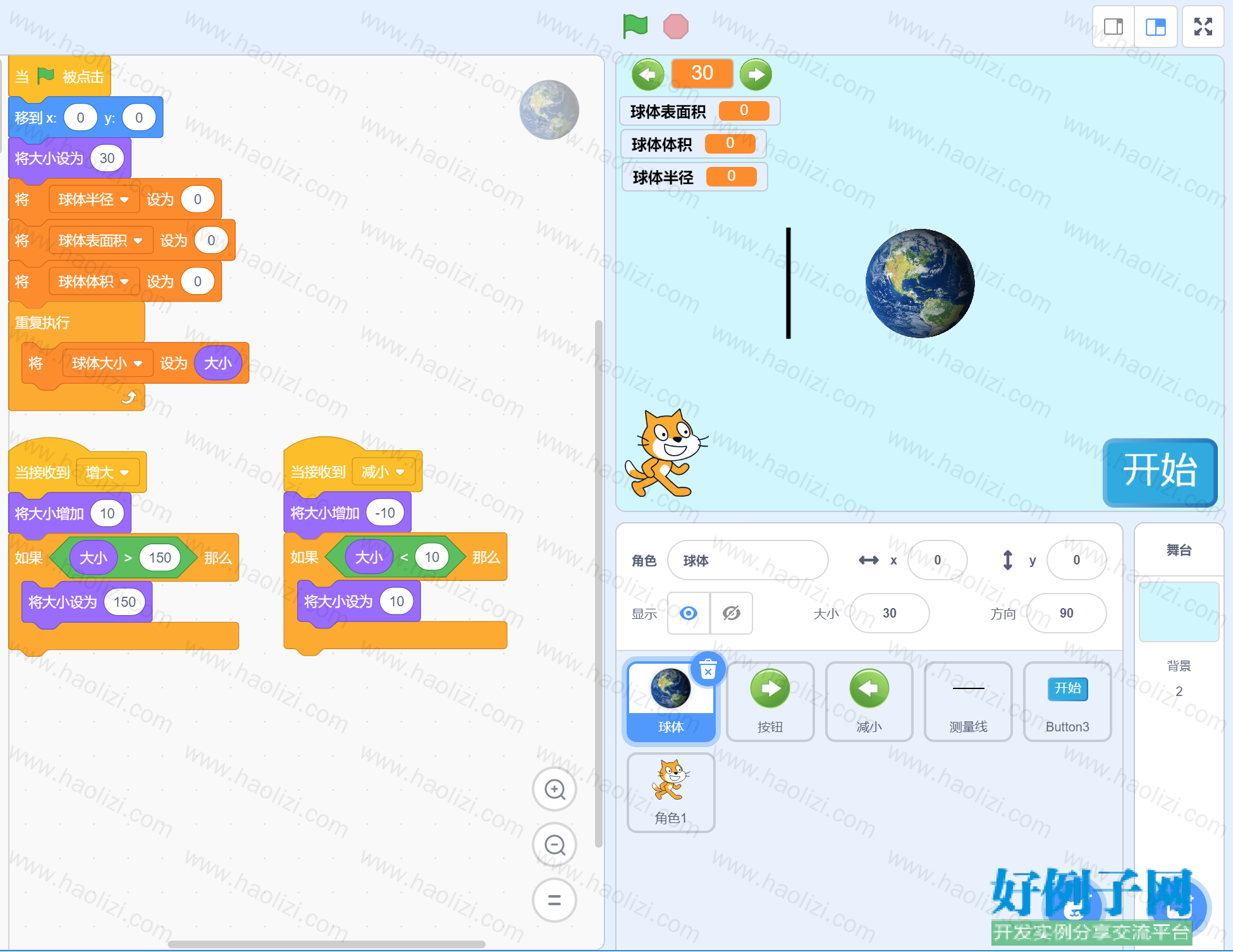Reset code workspace zoom

(555, 900)
